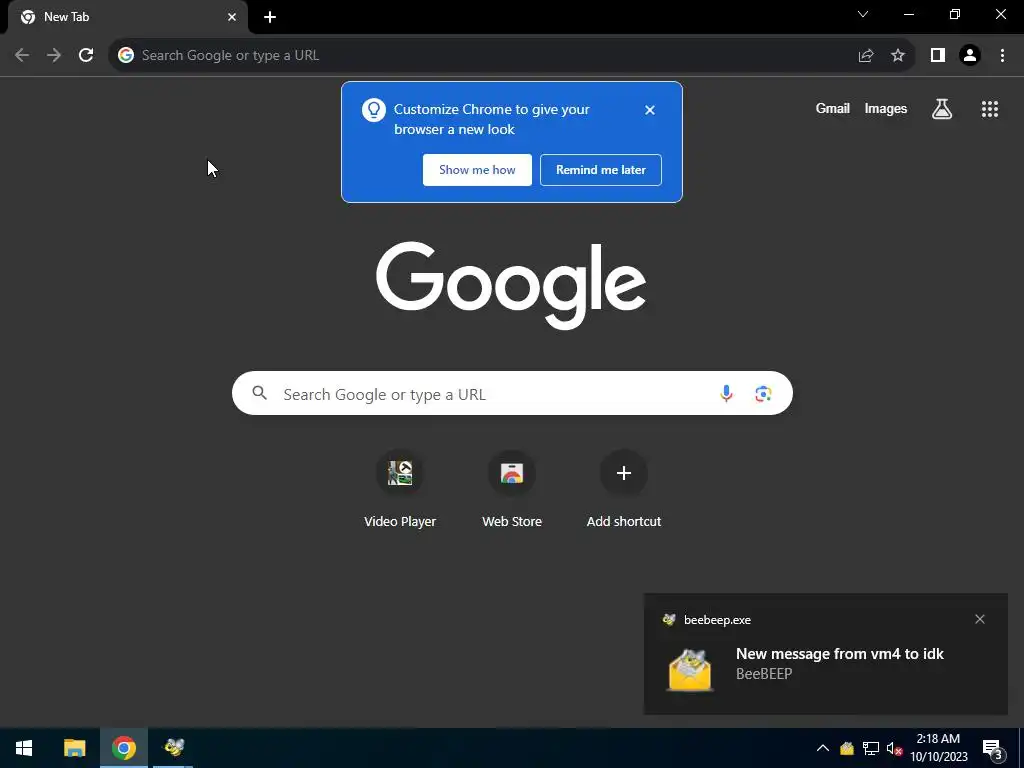Bookmark this tab with the star icon
1024x768 pixels.
898,56
